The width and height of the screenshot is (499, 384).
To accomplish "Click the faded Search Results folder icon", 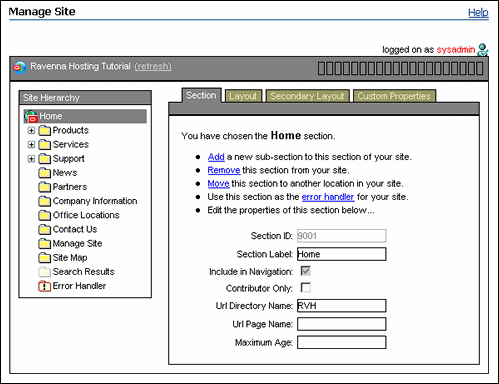I will pyautogui.click(x=44, y=272).
